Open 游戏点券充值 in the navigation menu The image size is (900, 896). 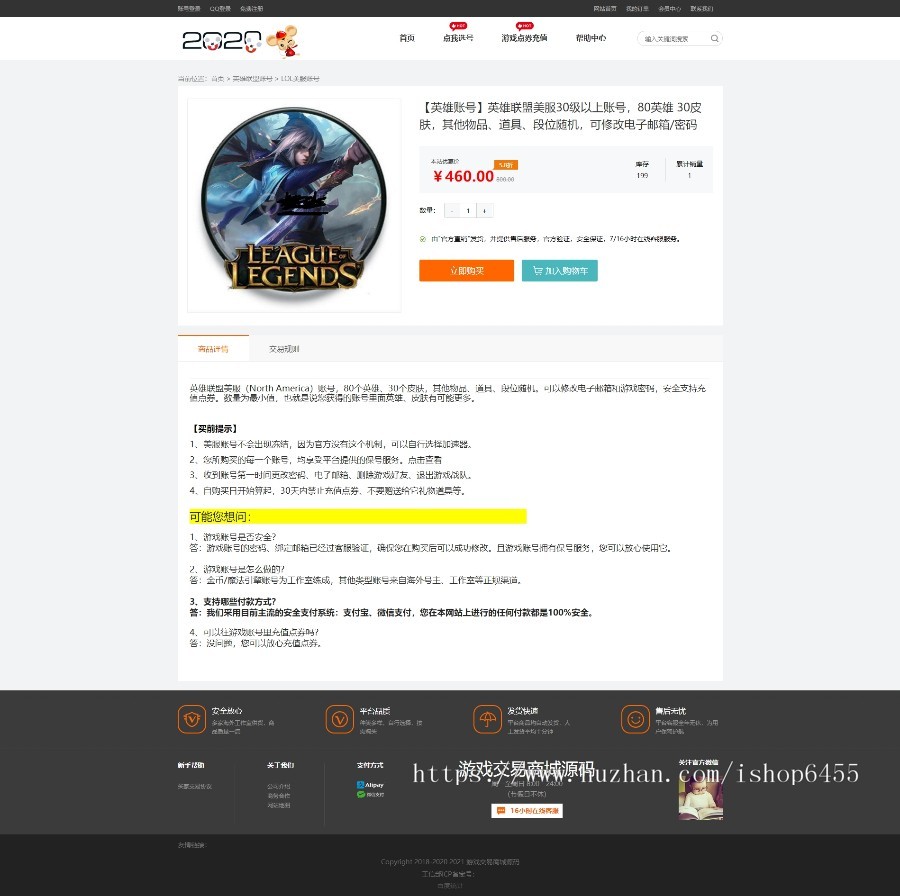point(524,39)
